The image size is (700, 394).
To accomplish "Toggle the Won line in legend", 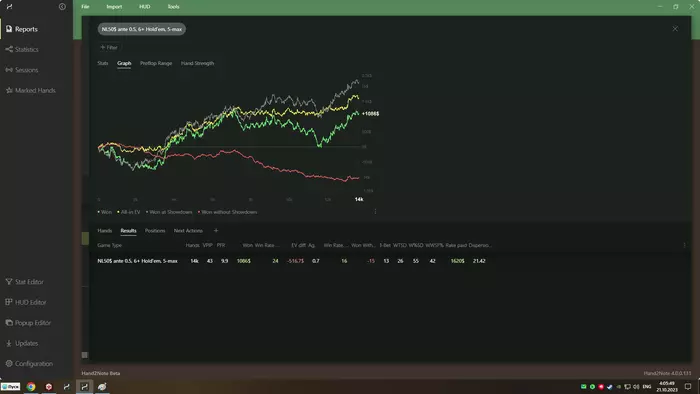I will coord(104,212).
